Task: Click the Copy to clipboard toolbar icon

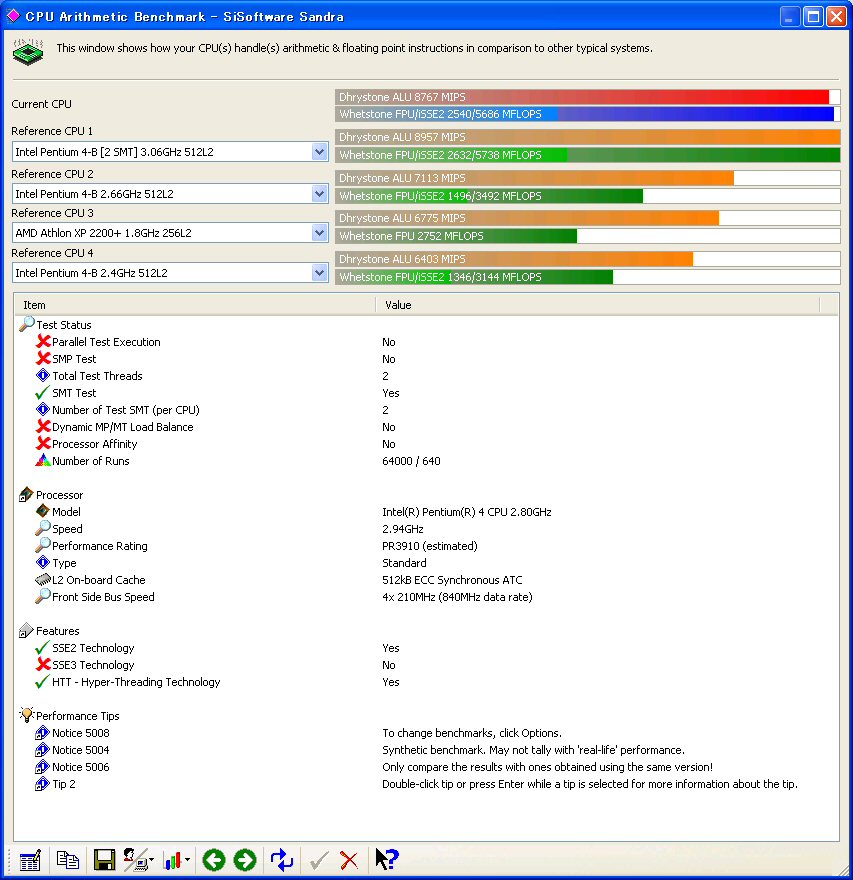Action: coord(68,860)
